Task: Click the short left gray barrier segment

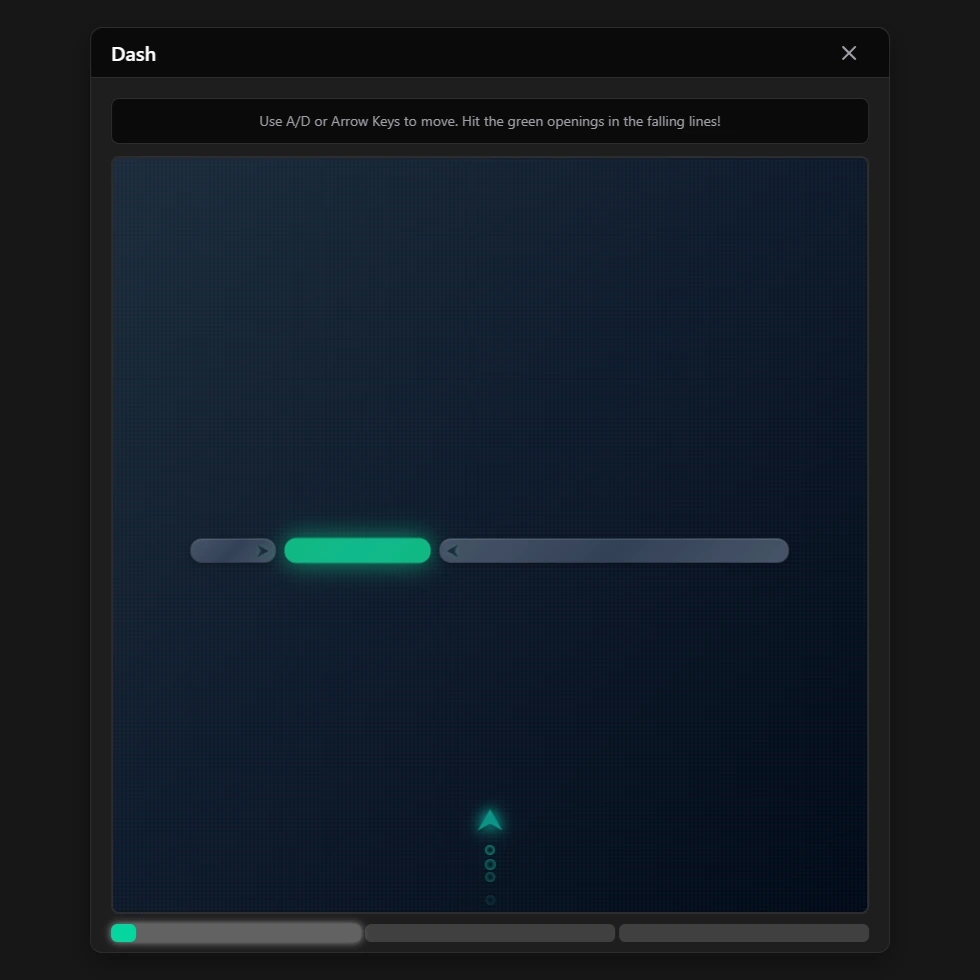Action: 225,551
